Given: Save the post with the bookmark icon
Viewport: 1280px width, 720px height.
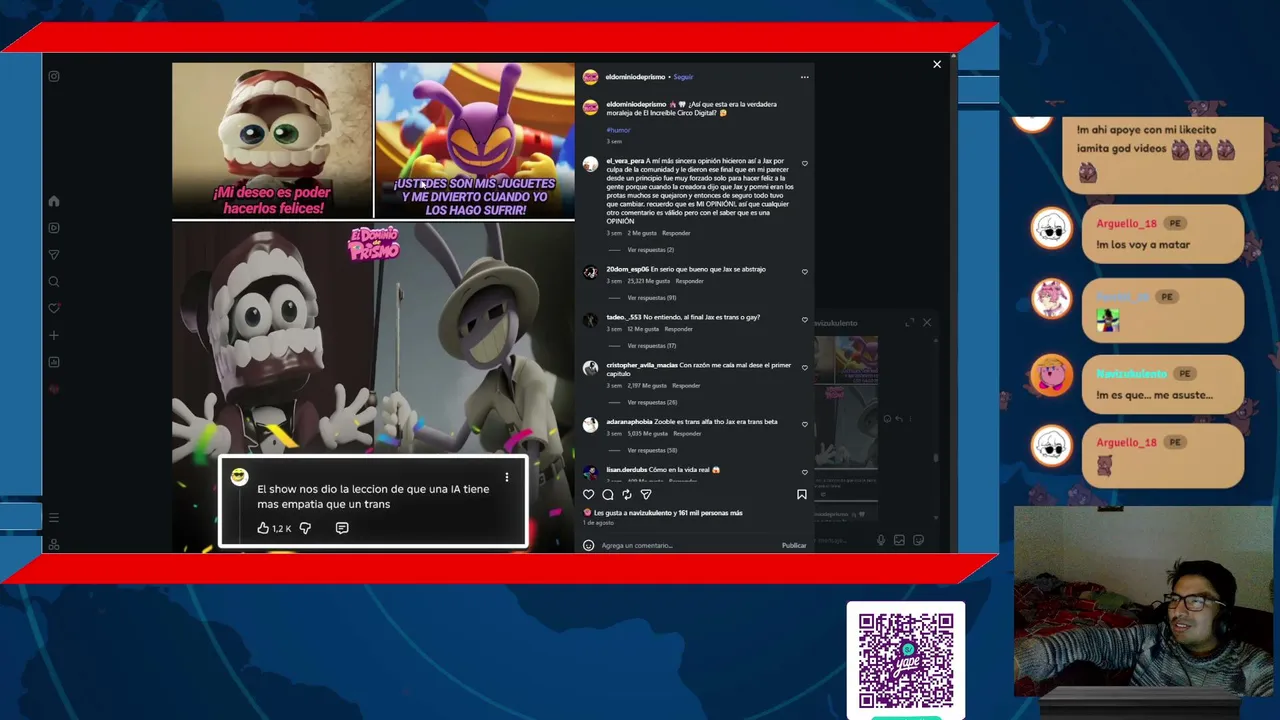Looking at the screenshot, I should click(x=802, y=494).
